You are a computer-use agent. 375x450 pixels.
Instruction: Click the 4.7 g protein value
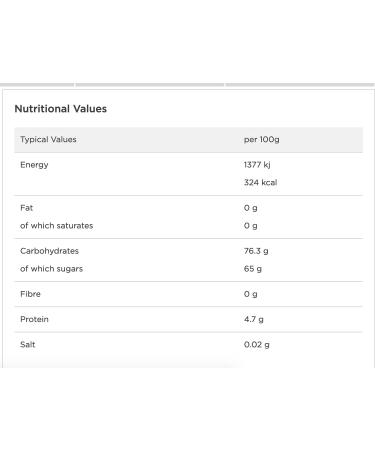254,319
